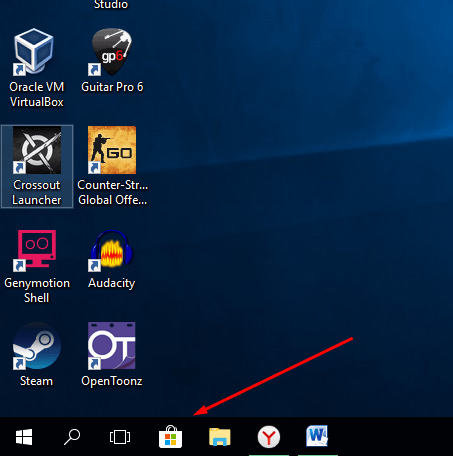453x456 pixels.
Task: Click the "Oracle VM VirtualBox" label text
Action: 37,94
